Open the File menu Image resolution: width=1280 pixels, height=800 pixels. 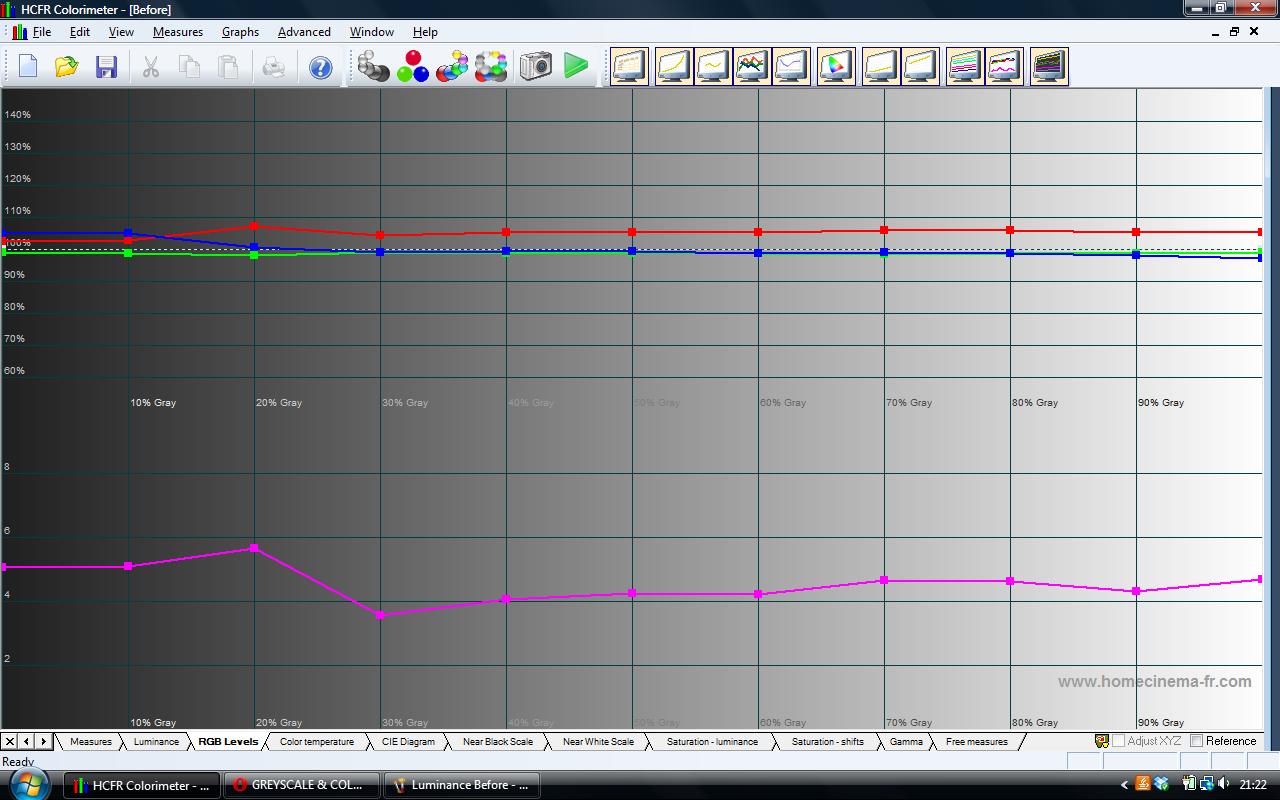tap(42, 32)
